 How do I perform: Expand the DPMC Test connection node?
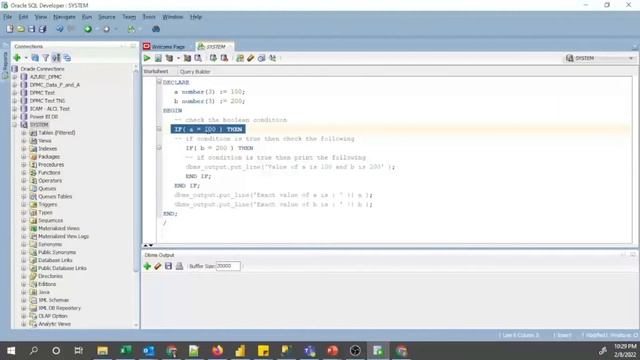coord(15,93)
